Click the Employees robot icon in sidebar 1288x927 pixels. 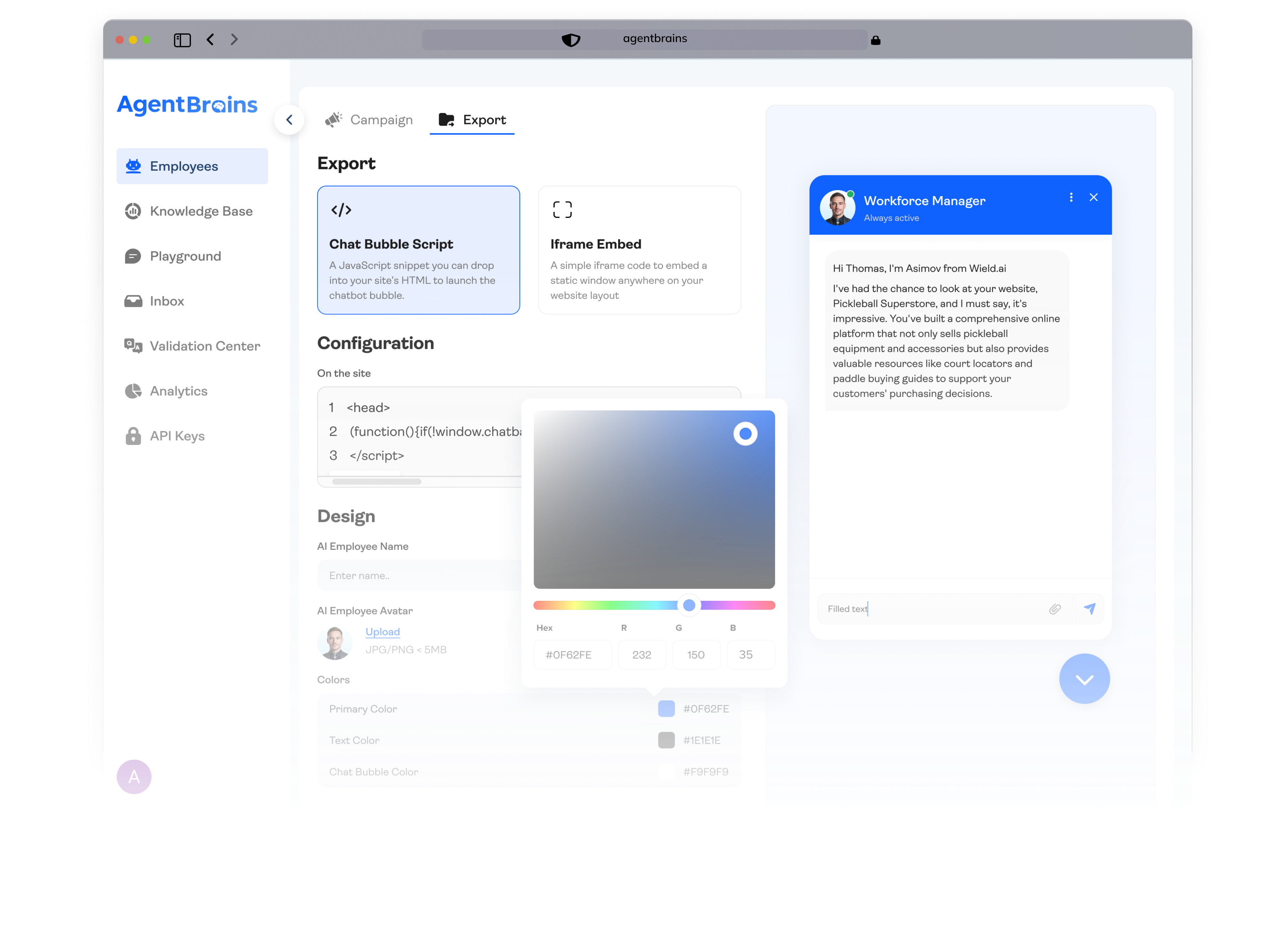[x=133, y=166]
